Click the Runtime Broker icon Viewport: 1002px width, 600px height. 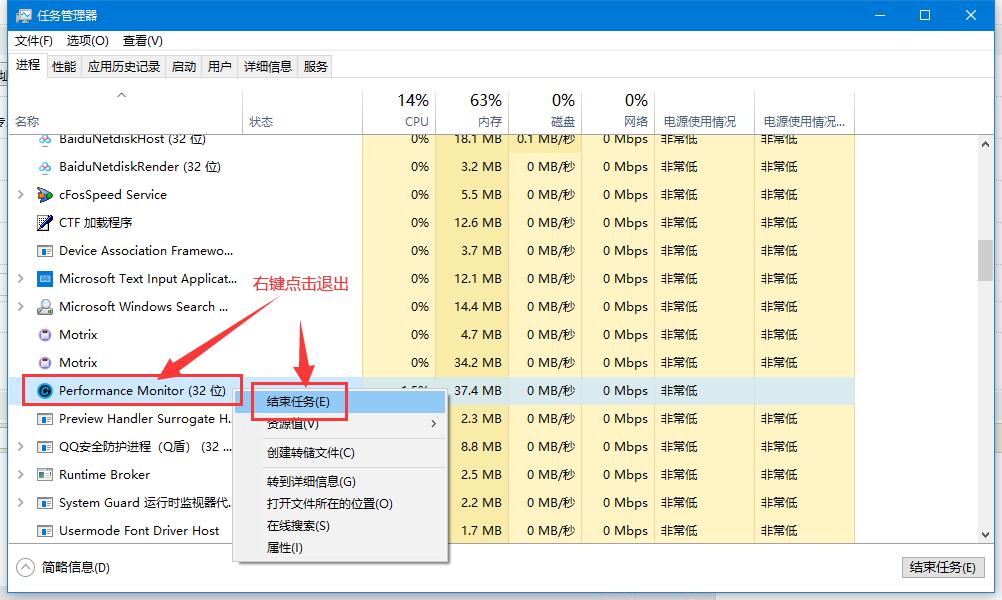45,475
